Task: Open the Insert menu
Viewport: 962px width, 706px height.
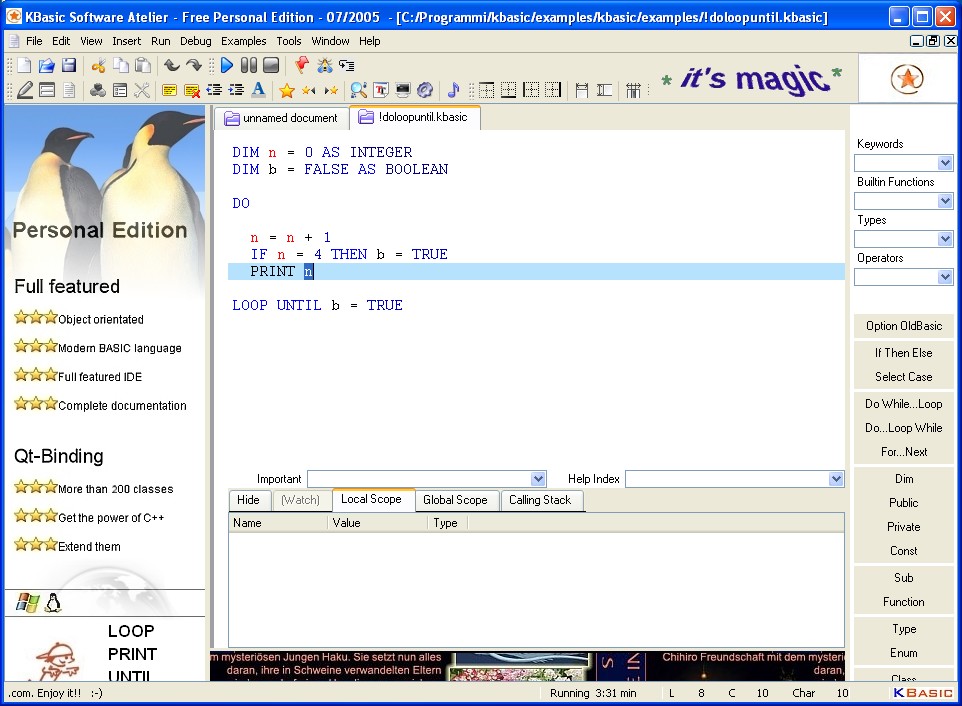Action: coord(126,41)
